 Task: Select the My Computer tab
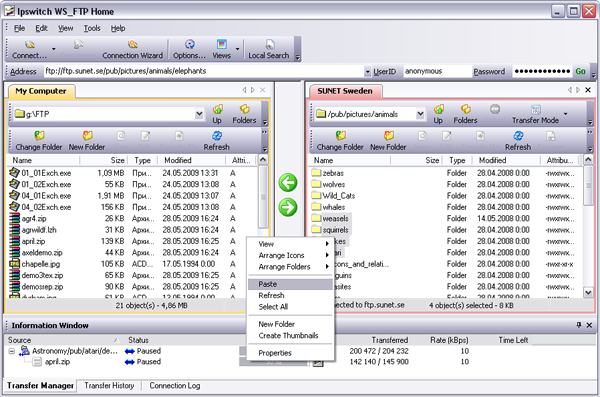click(41, 91)
